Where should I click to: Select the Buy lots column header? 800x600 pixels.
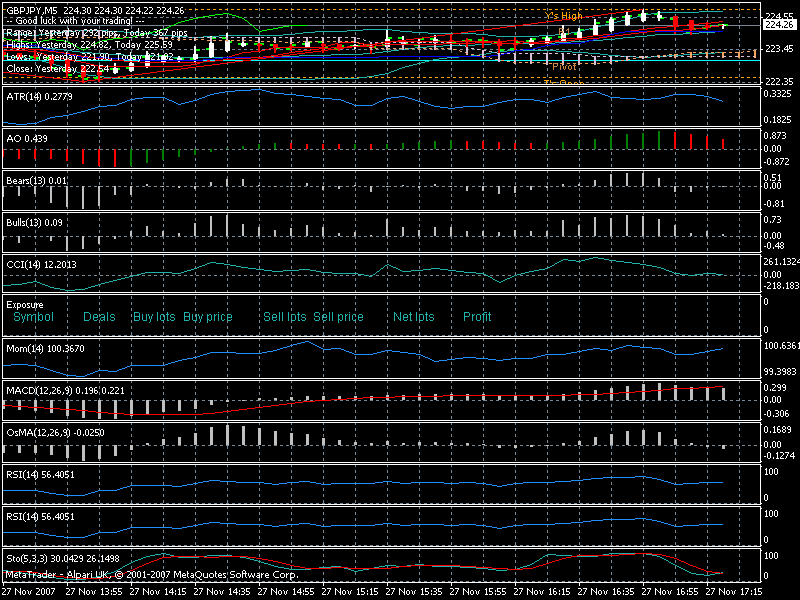pos(154,317)
